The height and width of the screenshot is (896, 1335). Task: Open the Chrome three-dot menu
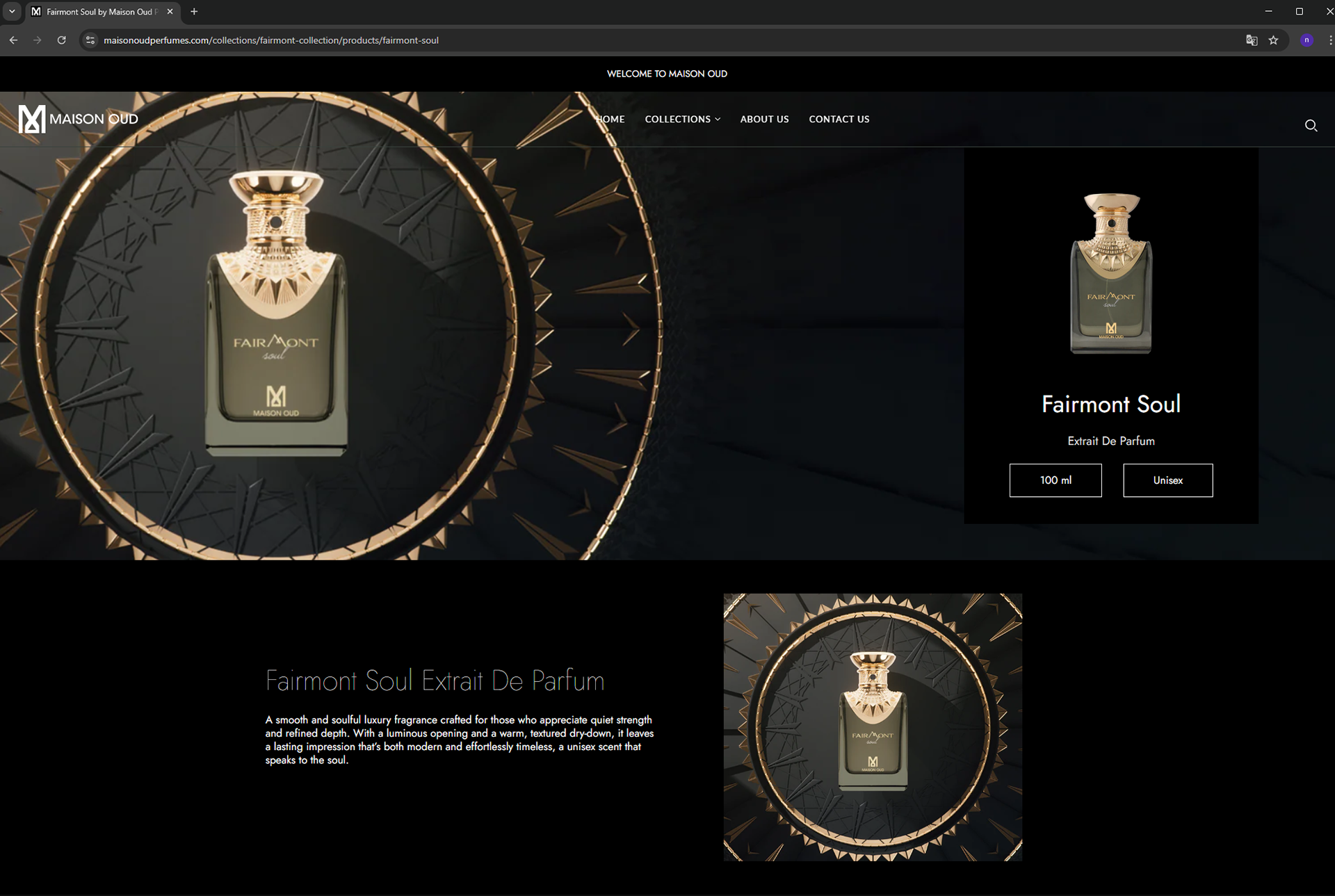tap(1329, 40)
